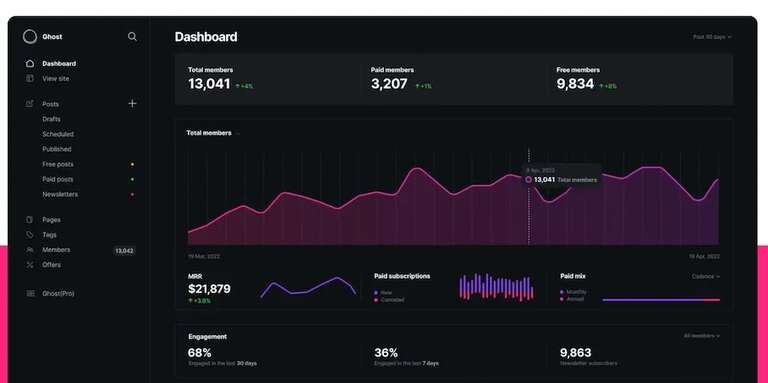Click the Tags icon in the sidebar
This screenshot has width=768, height=383.
[x=30, y=235]
